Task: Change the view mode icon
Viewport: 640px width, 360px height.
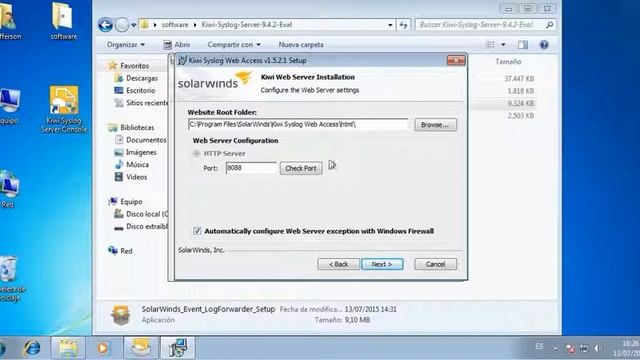Action: (x=491, y=44)
